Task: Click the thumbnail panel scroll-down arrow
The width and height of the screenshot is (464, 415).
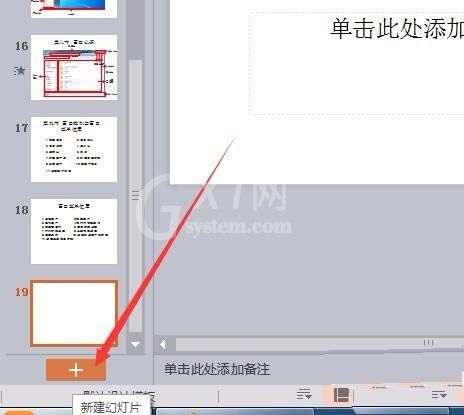Action: pyautogui.click(x=135, y=344)
